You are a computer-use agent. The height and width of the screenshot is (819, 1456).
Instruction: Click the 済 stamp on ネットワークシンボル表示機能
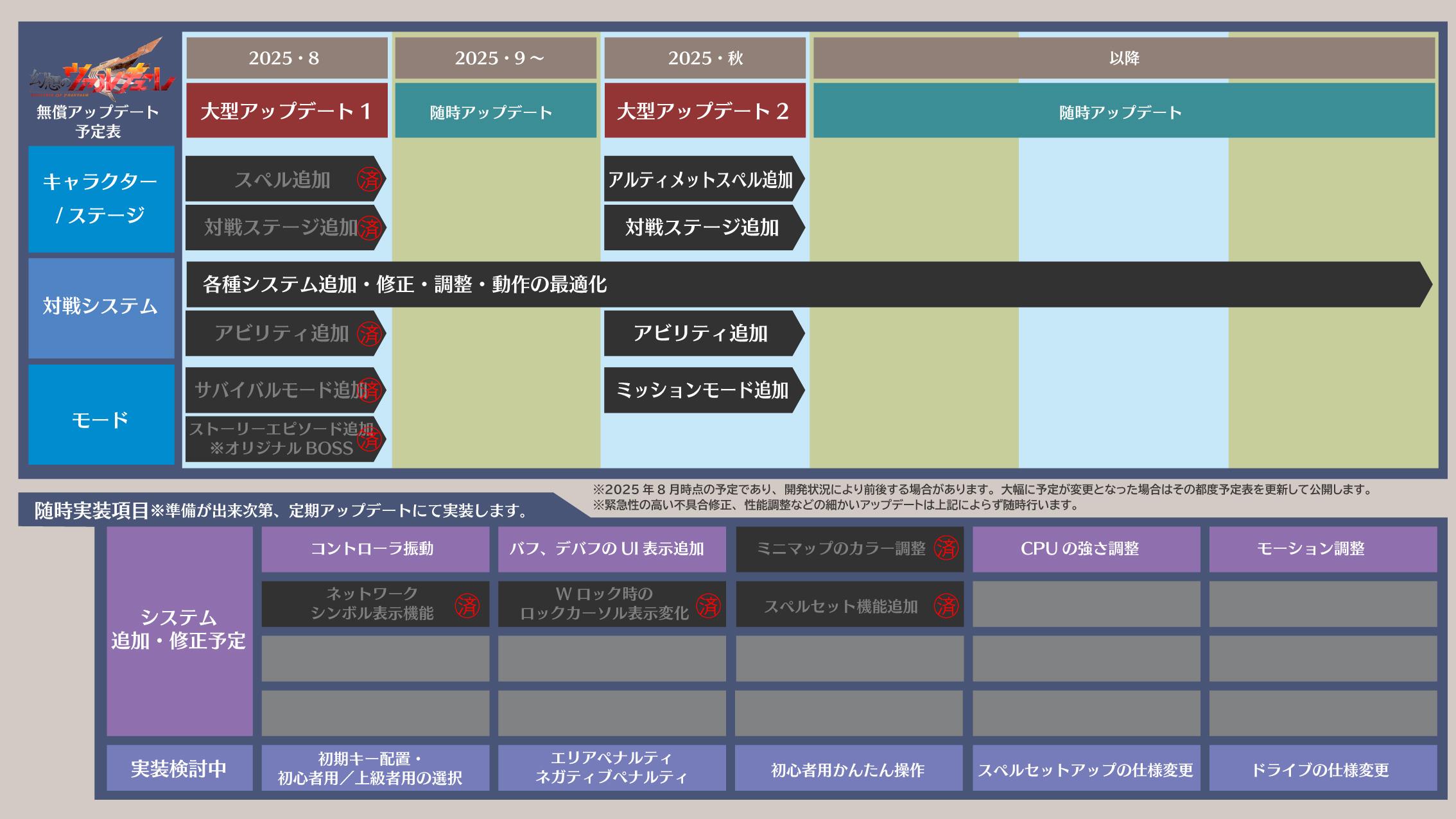[467, 606]
